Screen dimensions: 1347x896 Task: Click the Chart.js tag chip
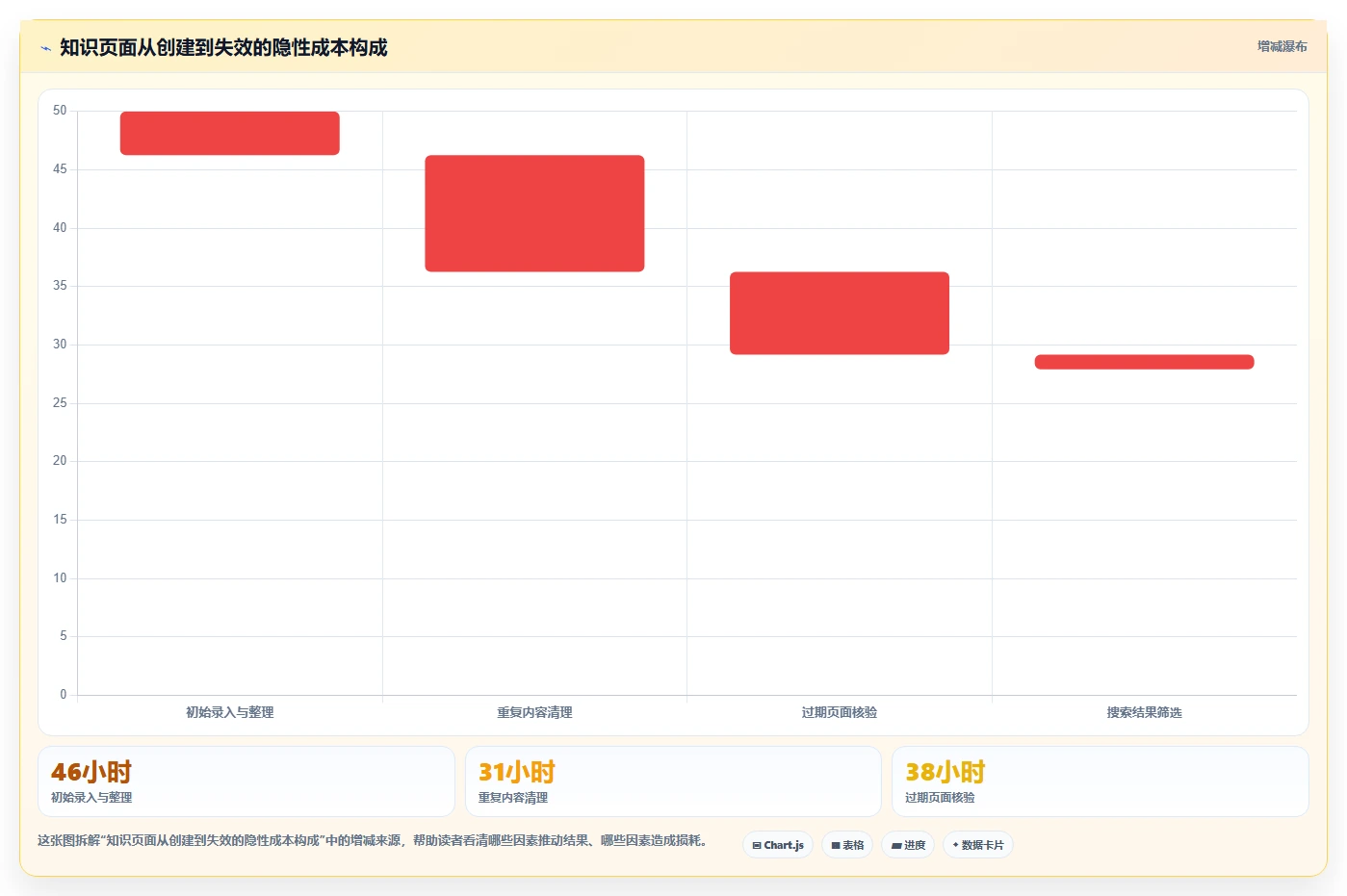[778, 845]
